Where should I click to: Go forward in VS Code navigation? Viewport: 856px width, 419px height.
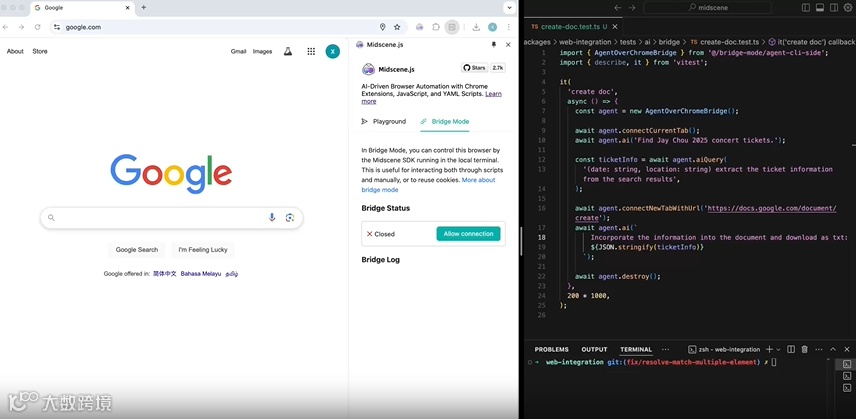tap(632, 8)
